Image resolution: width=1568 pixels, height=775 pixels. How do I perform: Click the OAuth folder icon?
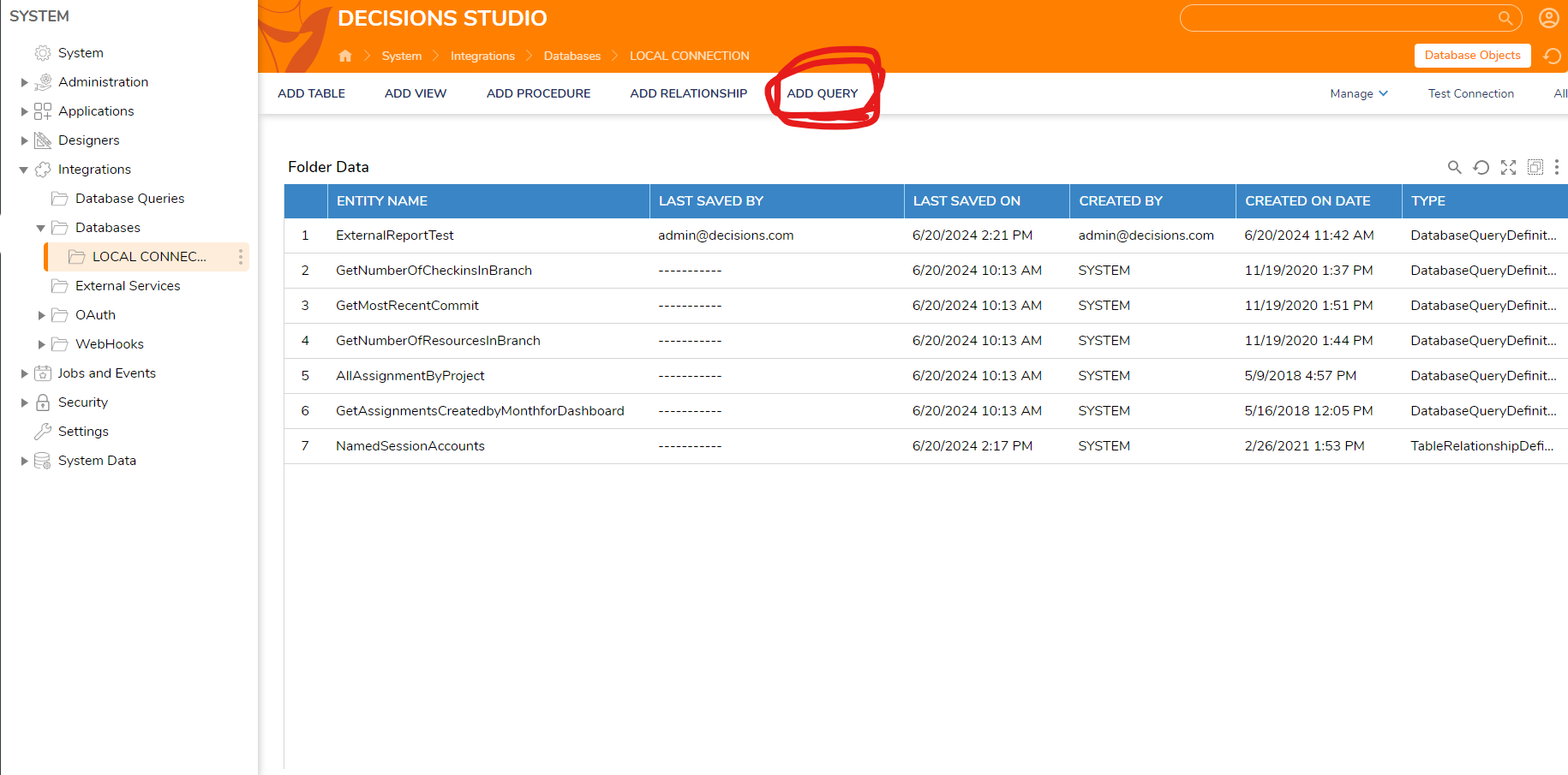(x=60, y=315)
